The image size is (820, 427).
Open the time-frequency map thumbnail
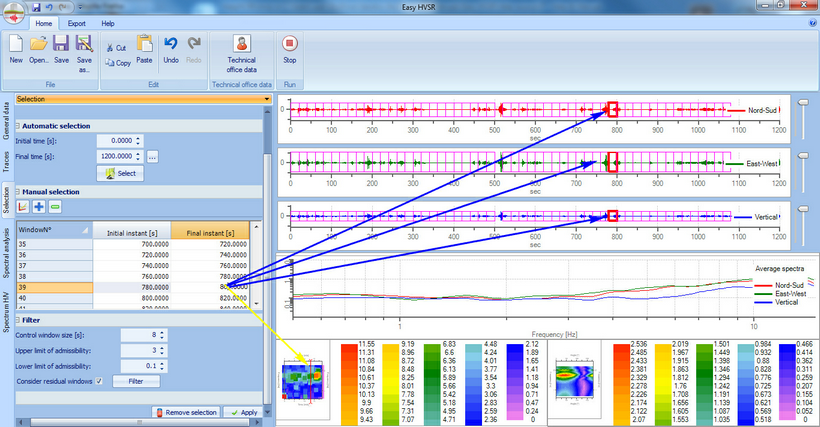tap(303, 380)
